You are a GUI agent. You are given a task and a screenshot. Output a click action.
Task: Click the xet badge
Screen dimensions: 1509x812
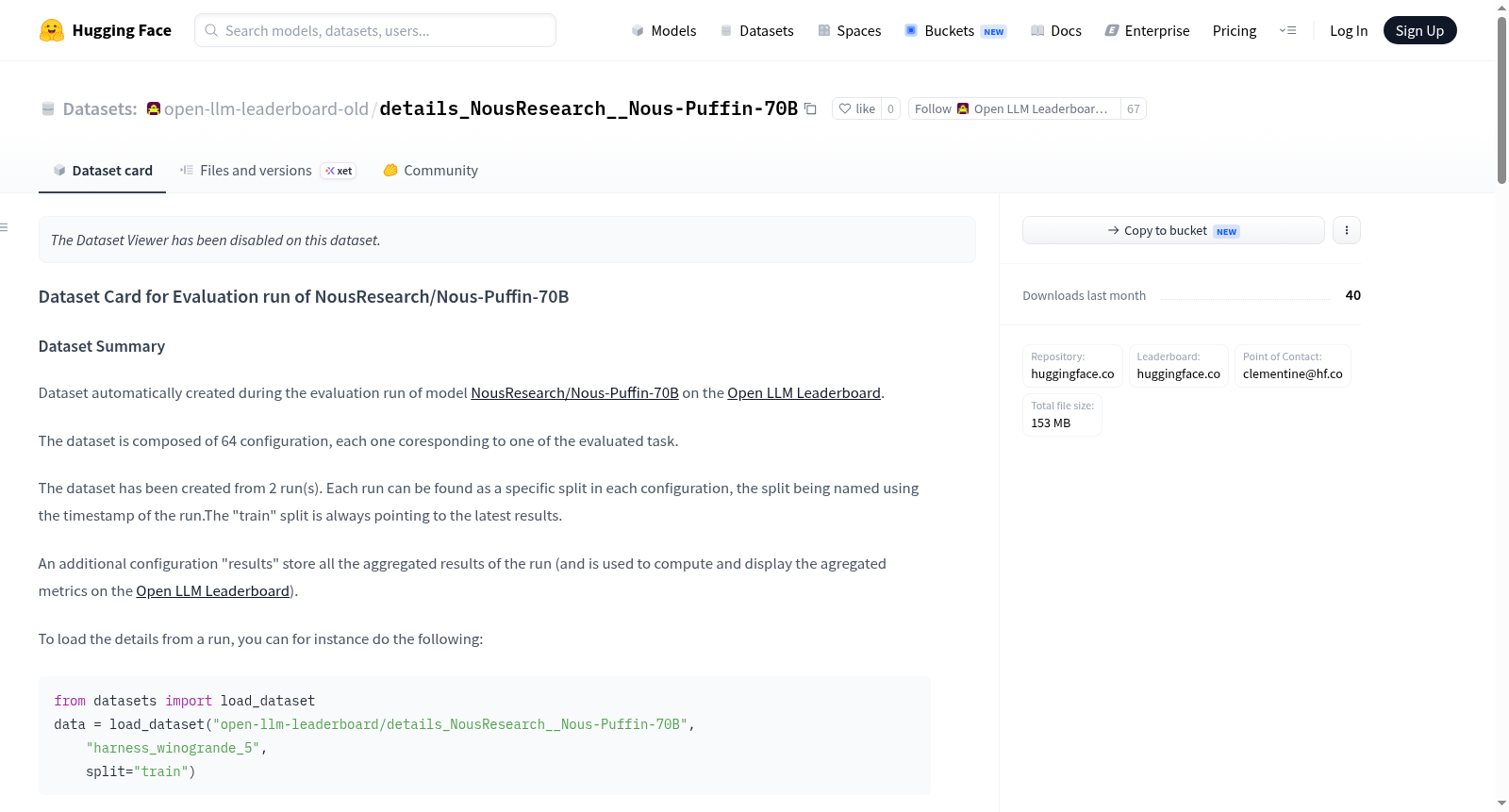click(x=339, y=171)
